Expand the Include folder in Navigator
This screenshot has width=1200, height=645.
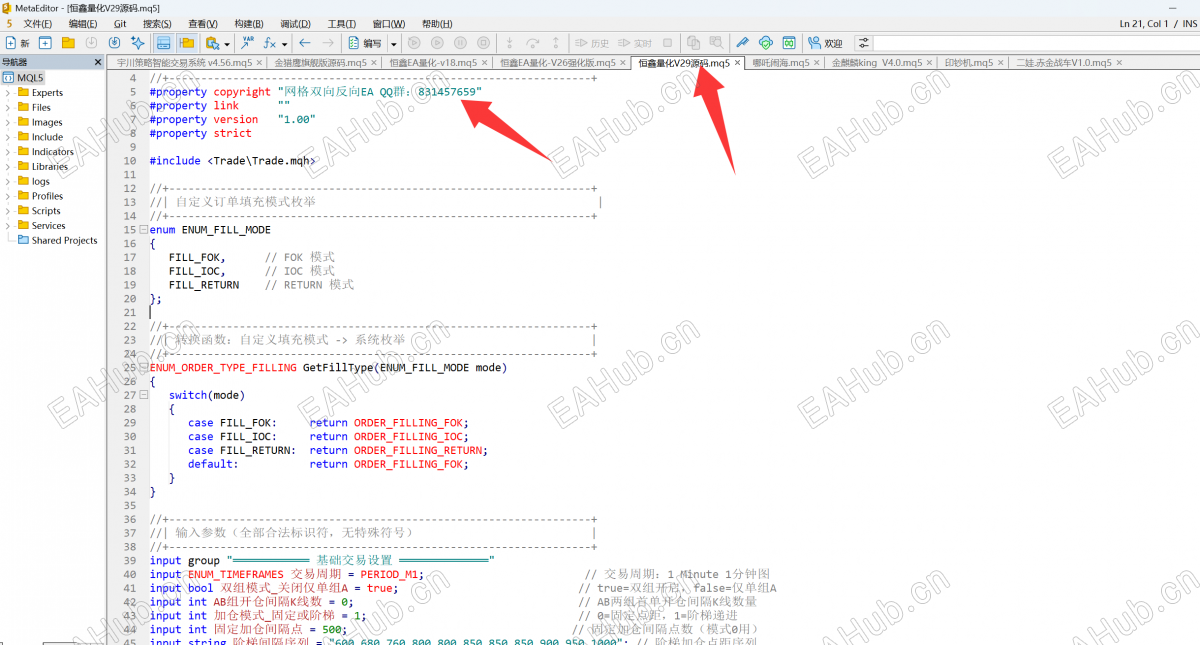[8, 137]
